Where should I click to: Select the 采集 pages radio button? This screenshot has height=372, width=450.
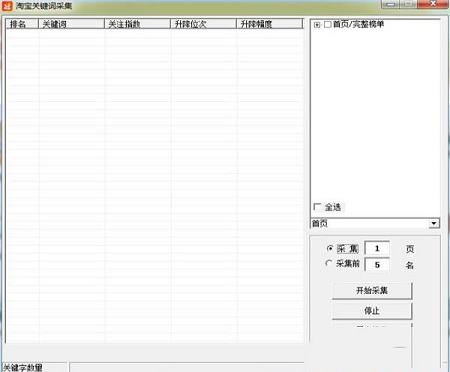(330, 249)
